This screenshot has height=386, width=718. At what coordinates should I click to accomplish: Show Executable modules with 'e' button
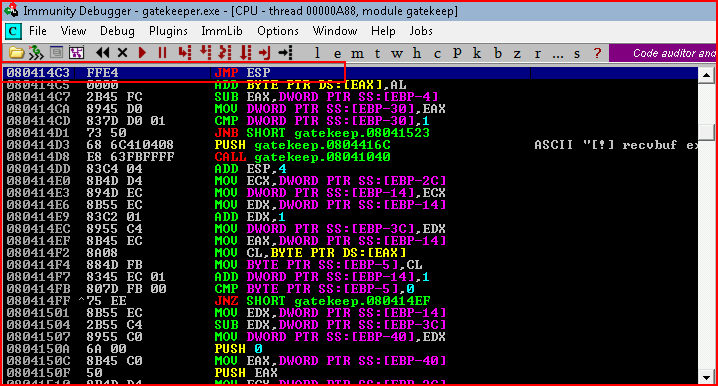pos(337,54)
